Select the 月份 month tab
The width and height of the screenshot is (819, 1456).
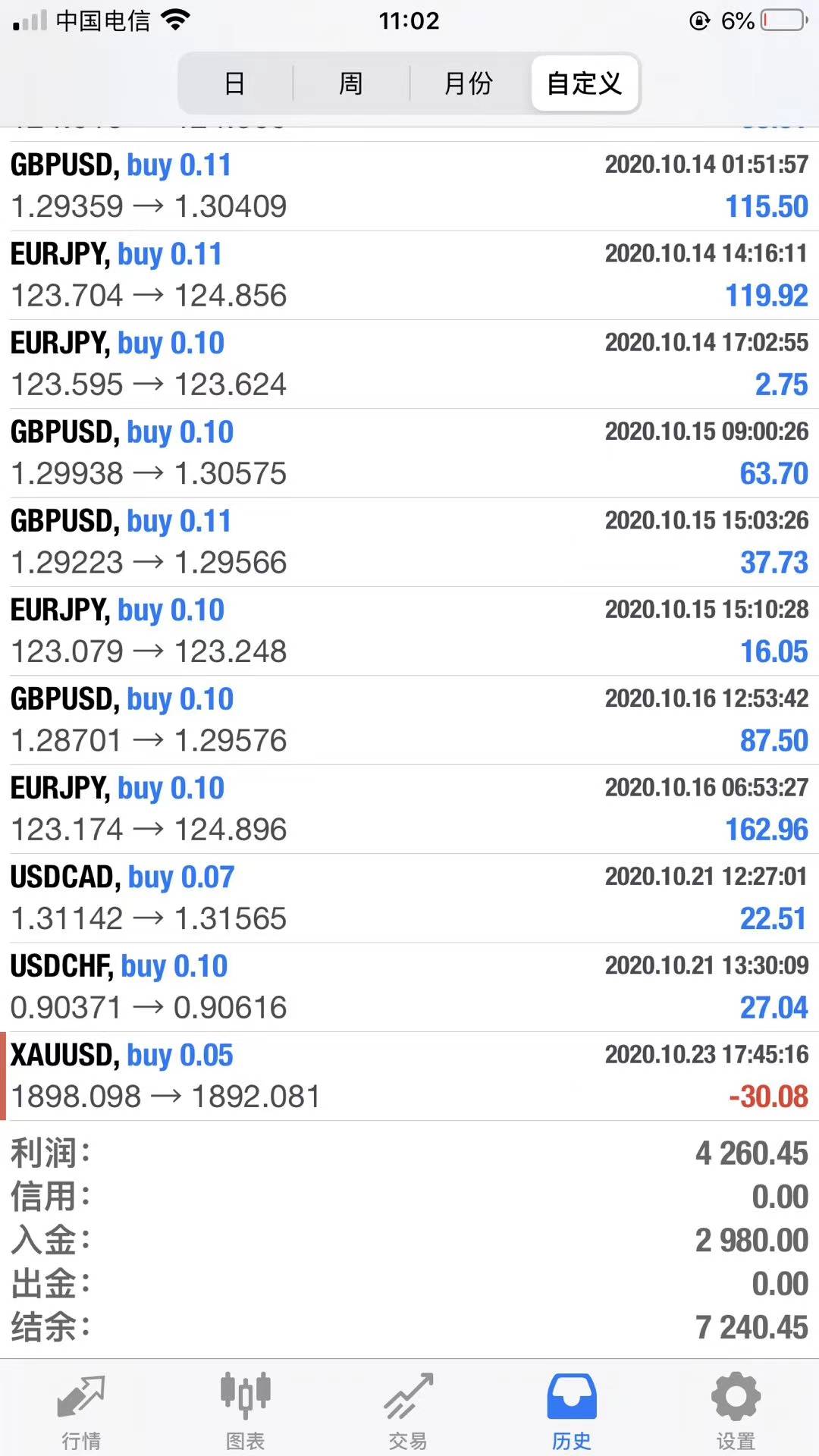click(468, 83)
